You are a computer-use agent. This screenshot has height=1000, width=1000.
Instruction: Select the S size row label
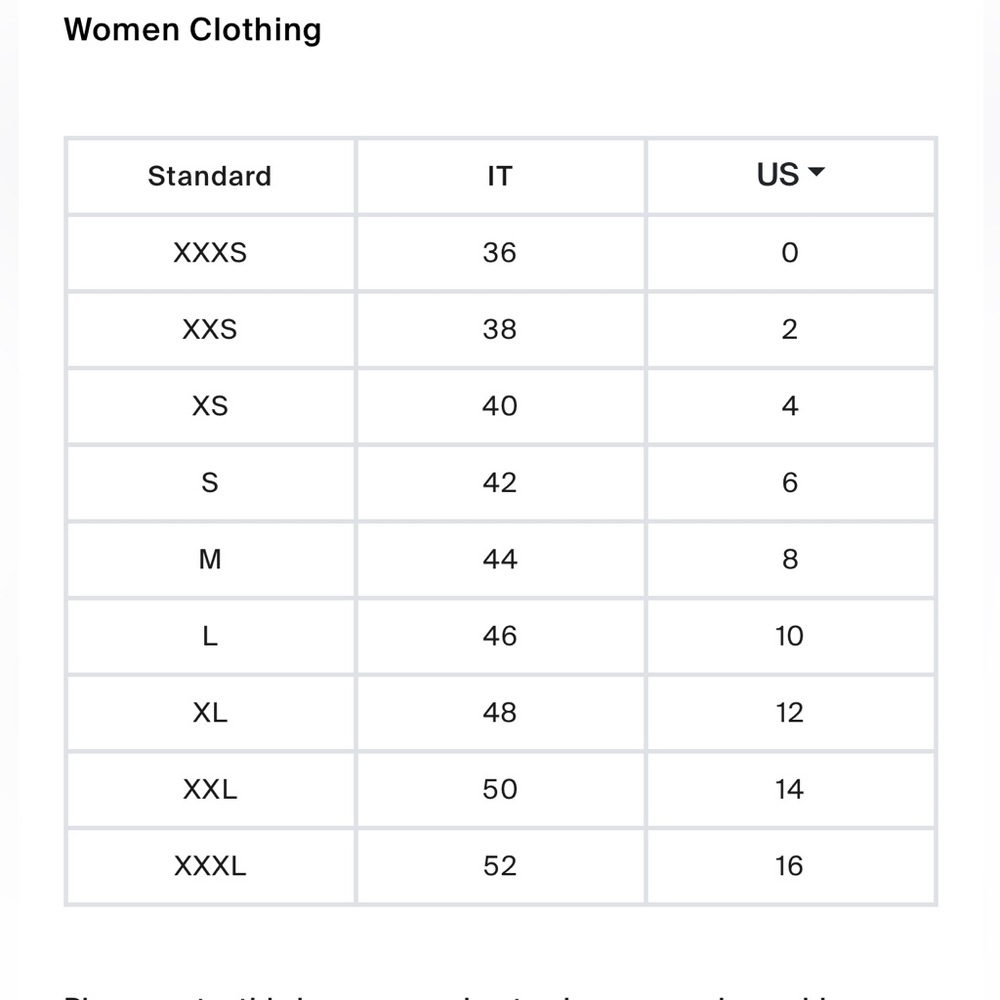[210, 483]
